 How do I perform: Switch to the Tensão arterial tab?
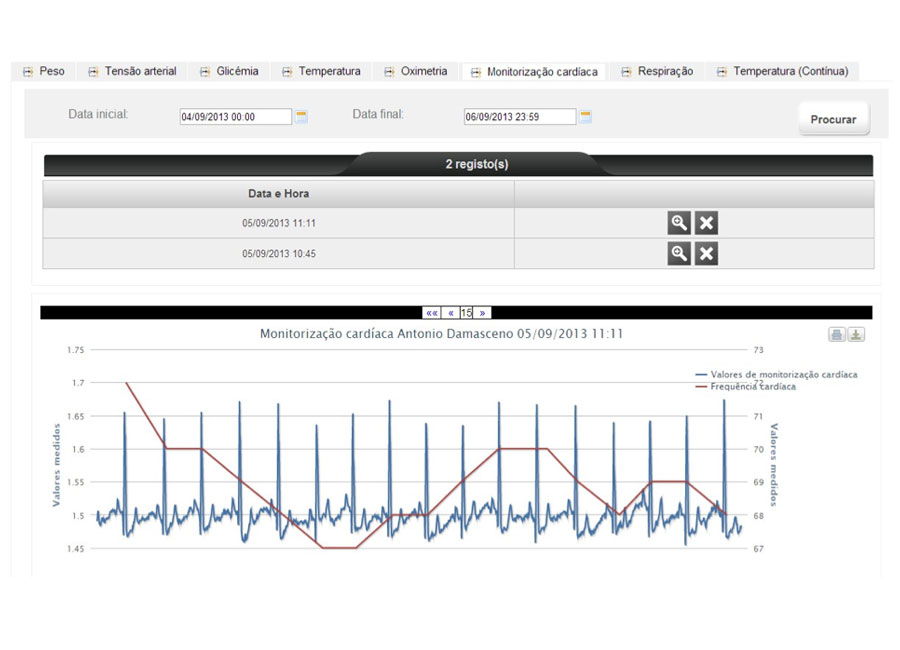[132, 72]
